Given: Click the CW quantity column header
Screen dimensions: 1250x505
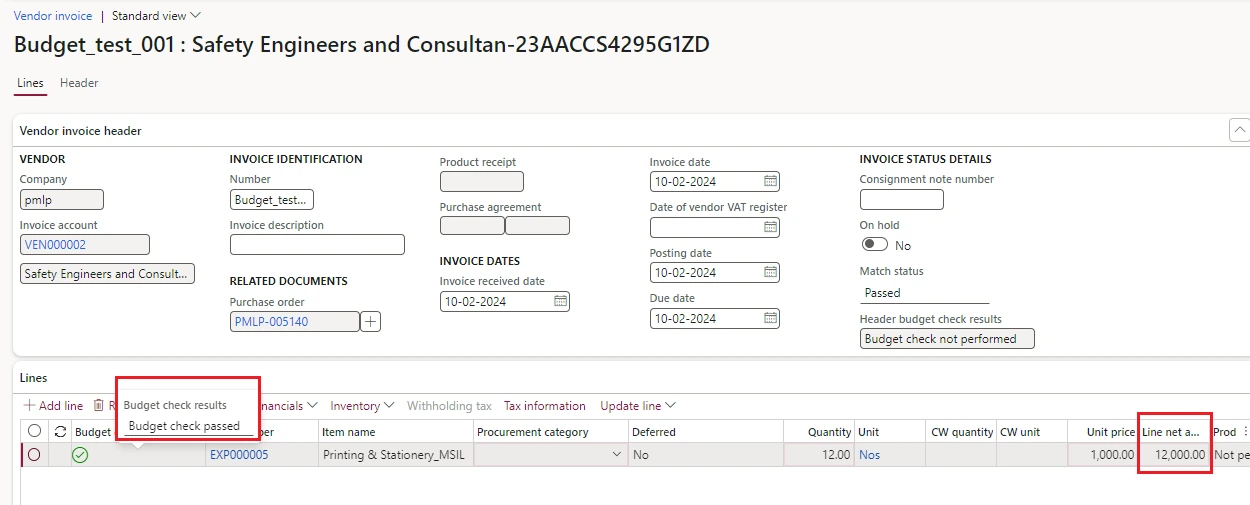Looking at the screenshot, I should 962,432.
